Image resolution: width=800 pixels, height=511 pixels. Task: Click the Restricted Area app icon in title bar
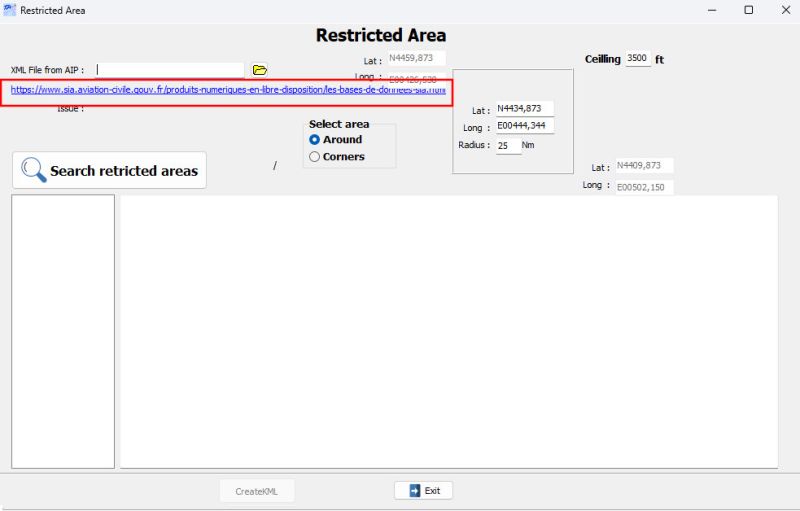pyautogui.click(x=10, y=10)
